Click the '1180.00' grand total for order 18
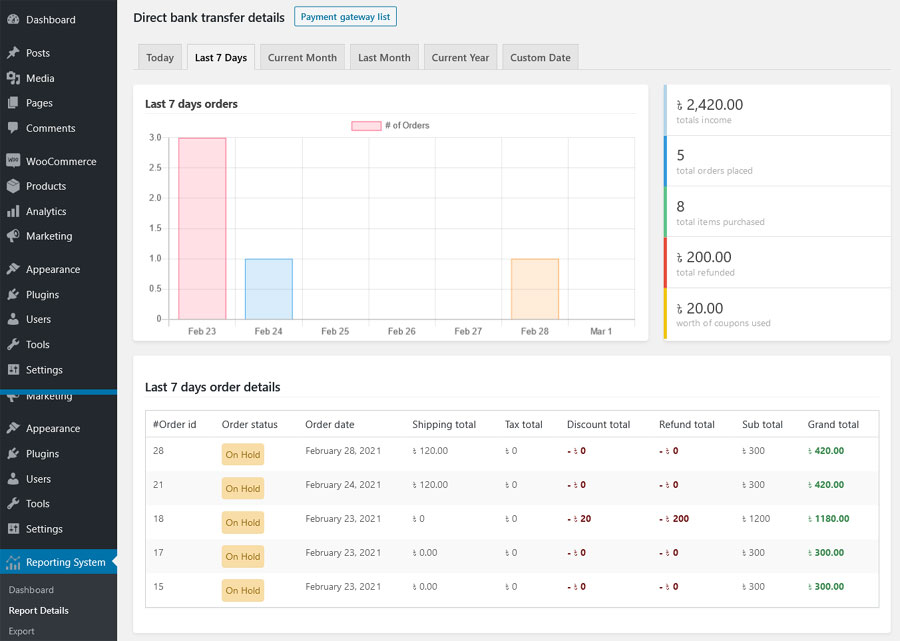Viewport: 900px width, 641px height. pos(828,519)
